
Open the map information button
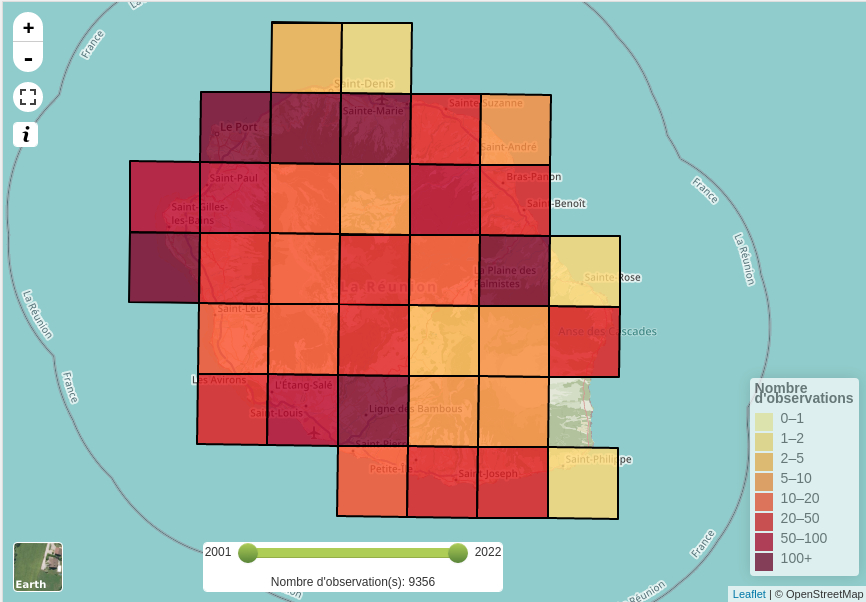[x=26, y=134]
